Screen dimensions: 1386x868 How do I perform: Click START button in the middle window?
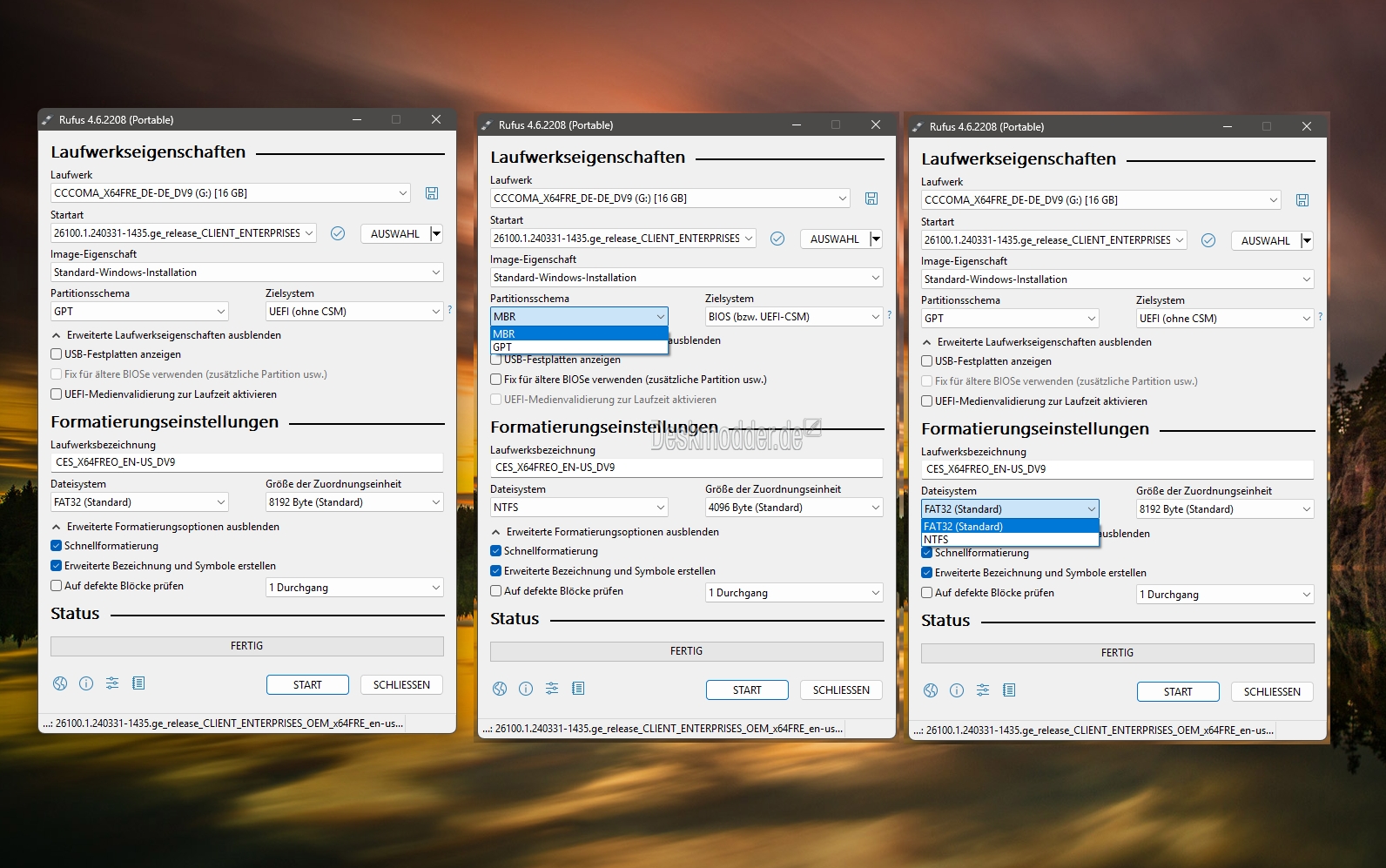tap(747, 690)
